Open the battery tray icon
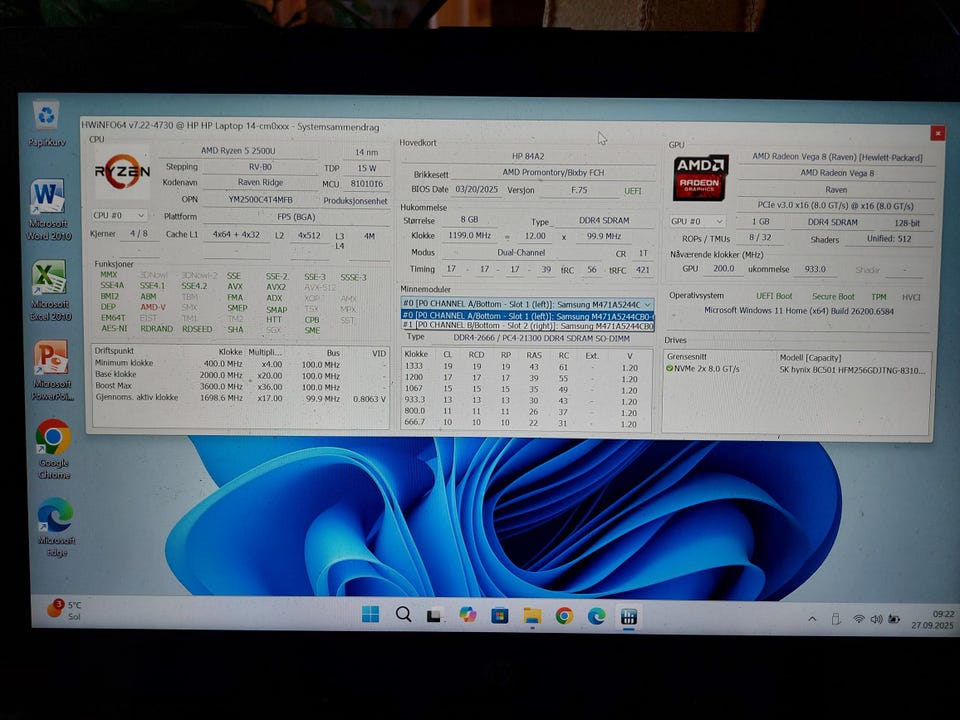 (894, 619)
